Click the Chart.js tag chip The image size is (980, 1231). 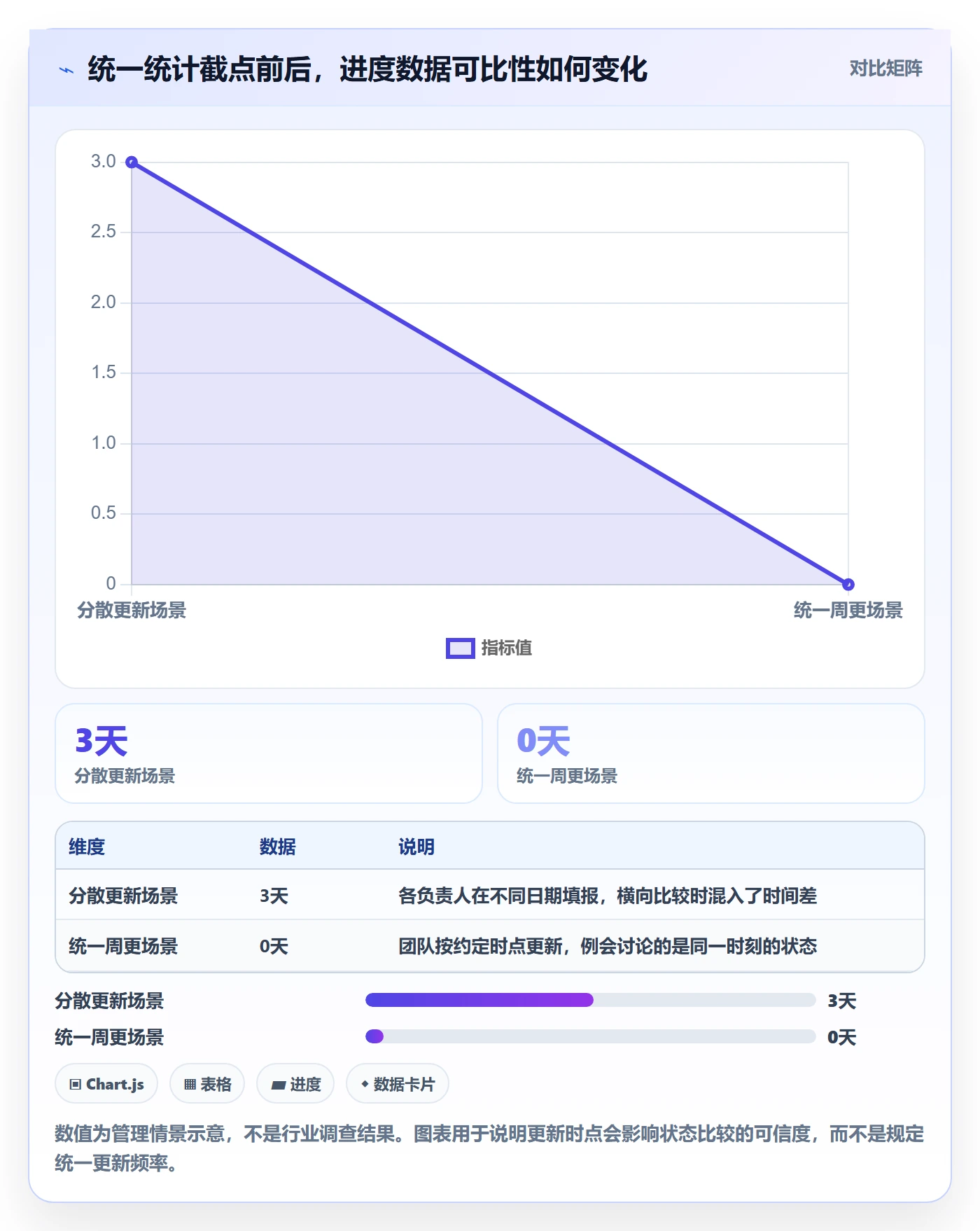click(106, 1084)
